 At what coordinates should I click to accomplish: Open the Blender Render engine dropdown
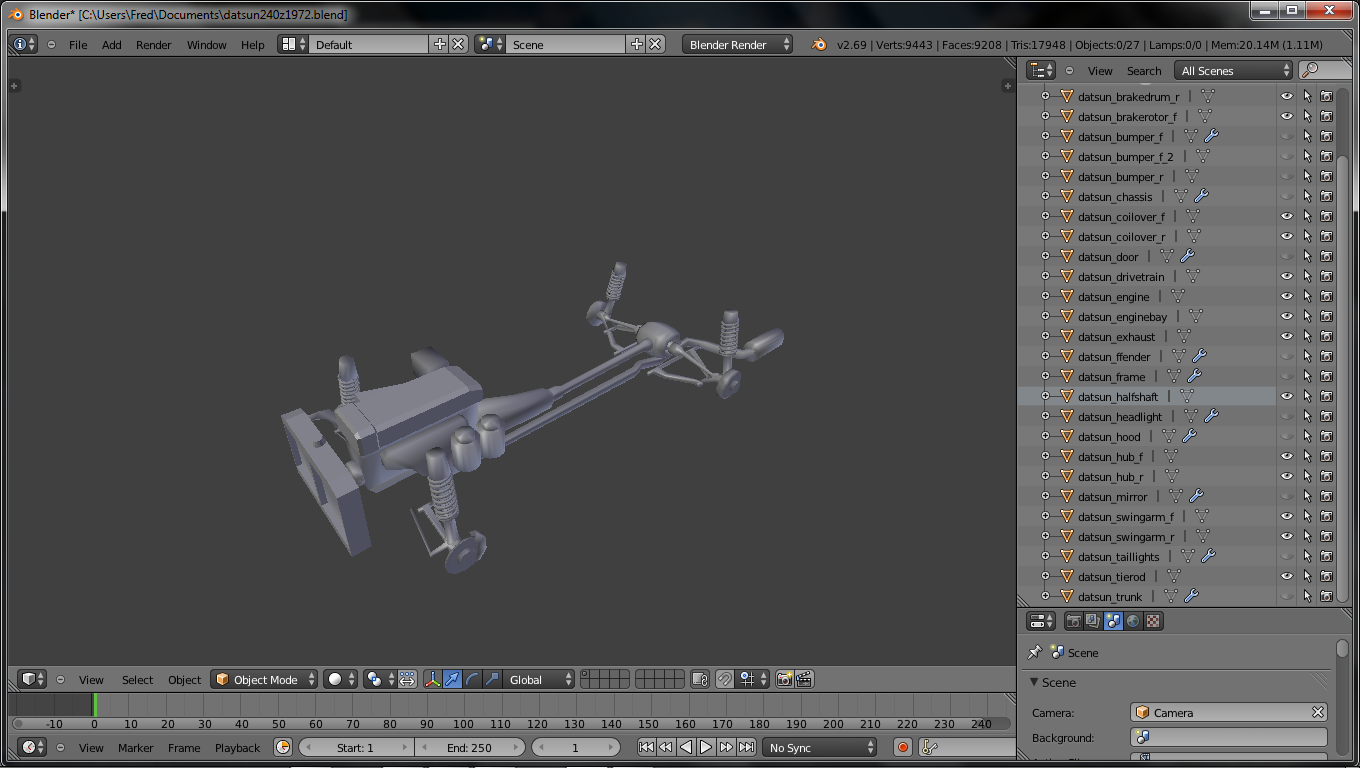coord(737,45)
